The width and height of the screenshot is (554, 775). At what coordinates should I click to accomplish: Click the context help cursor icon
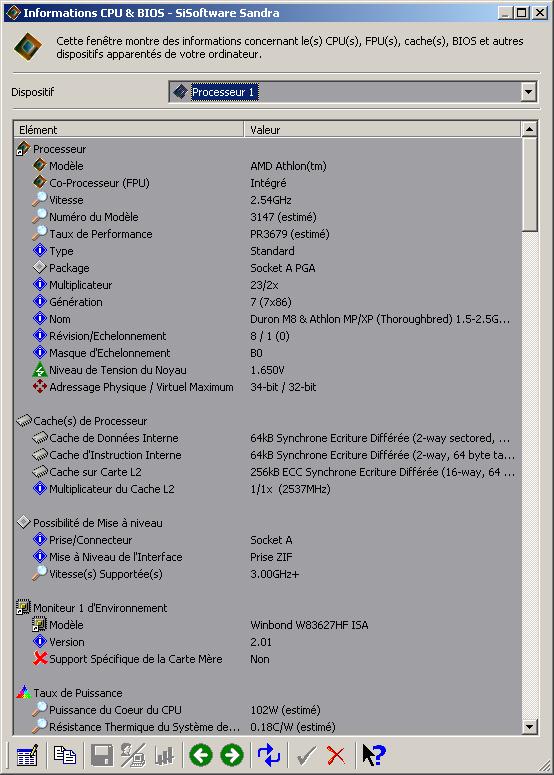[x=374, y=755]
